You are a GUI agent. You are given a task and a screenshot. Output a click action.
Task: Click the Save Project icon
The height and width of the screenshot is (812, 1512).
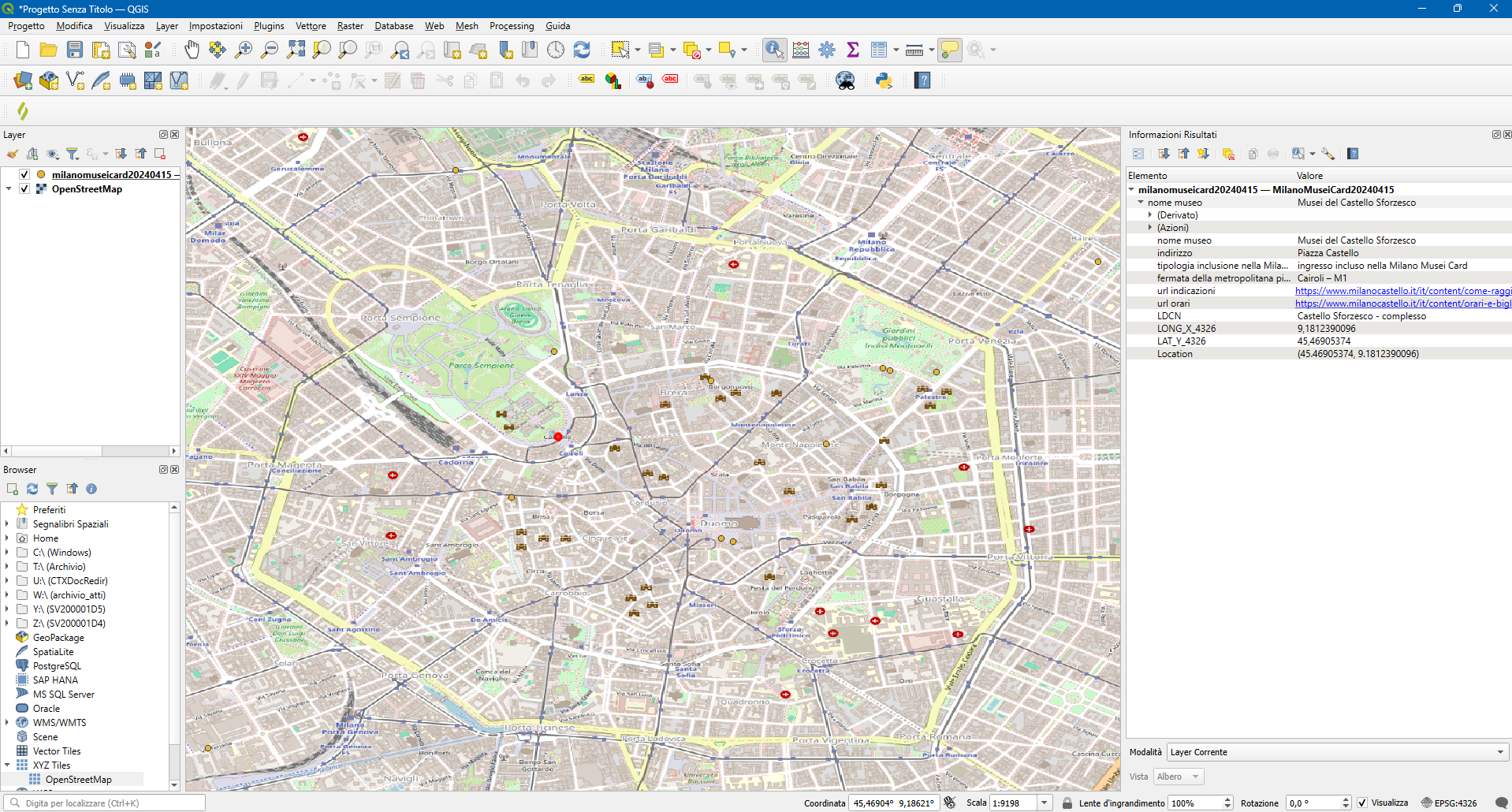[75, 50]
